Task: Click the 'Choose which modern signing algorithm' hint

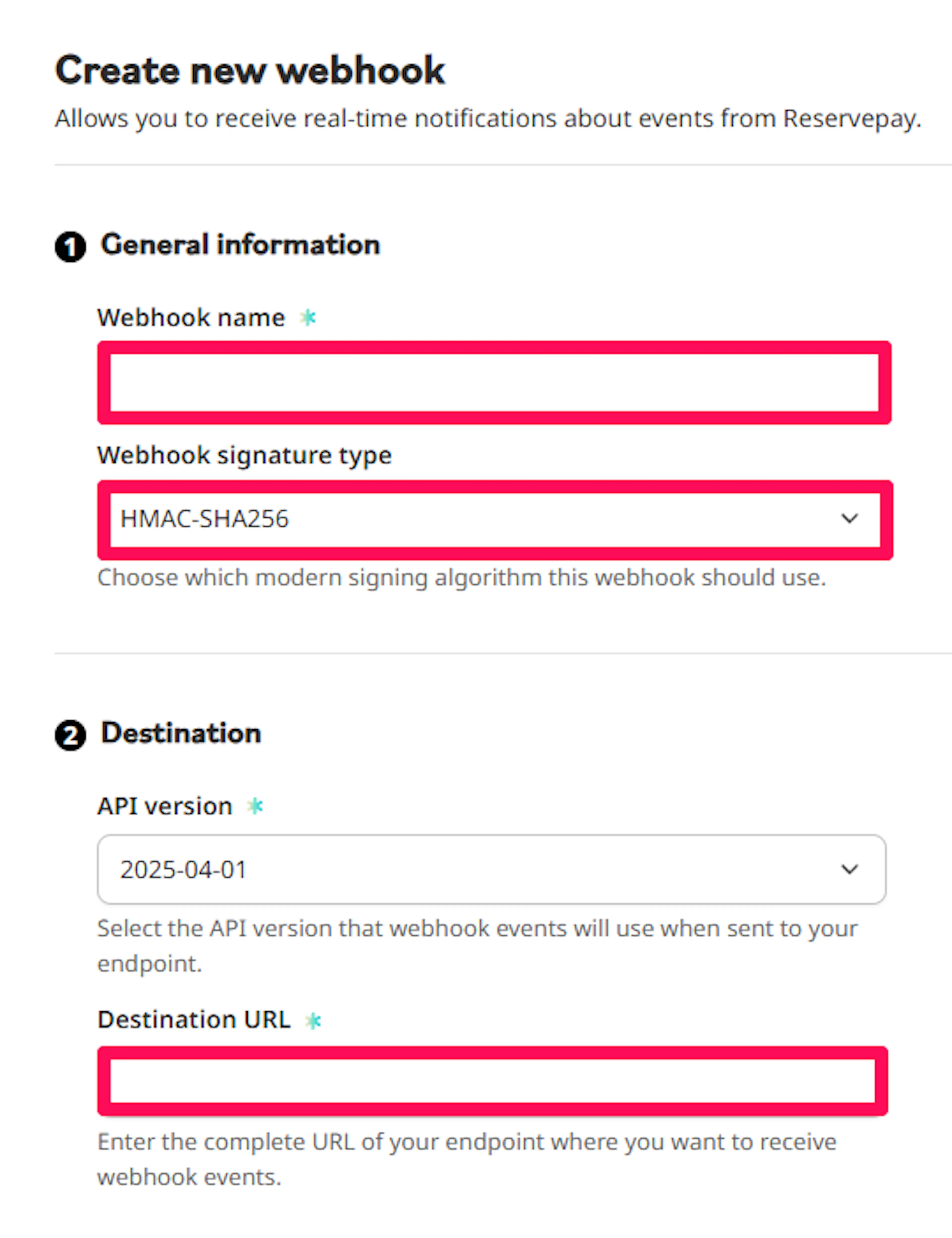Action: pyautogui.click(x=462, y=578)
